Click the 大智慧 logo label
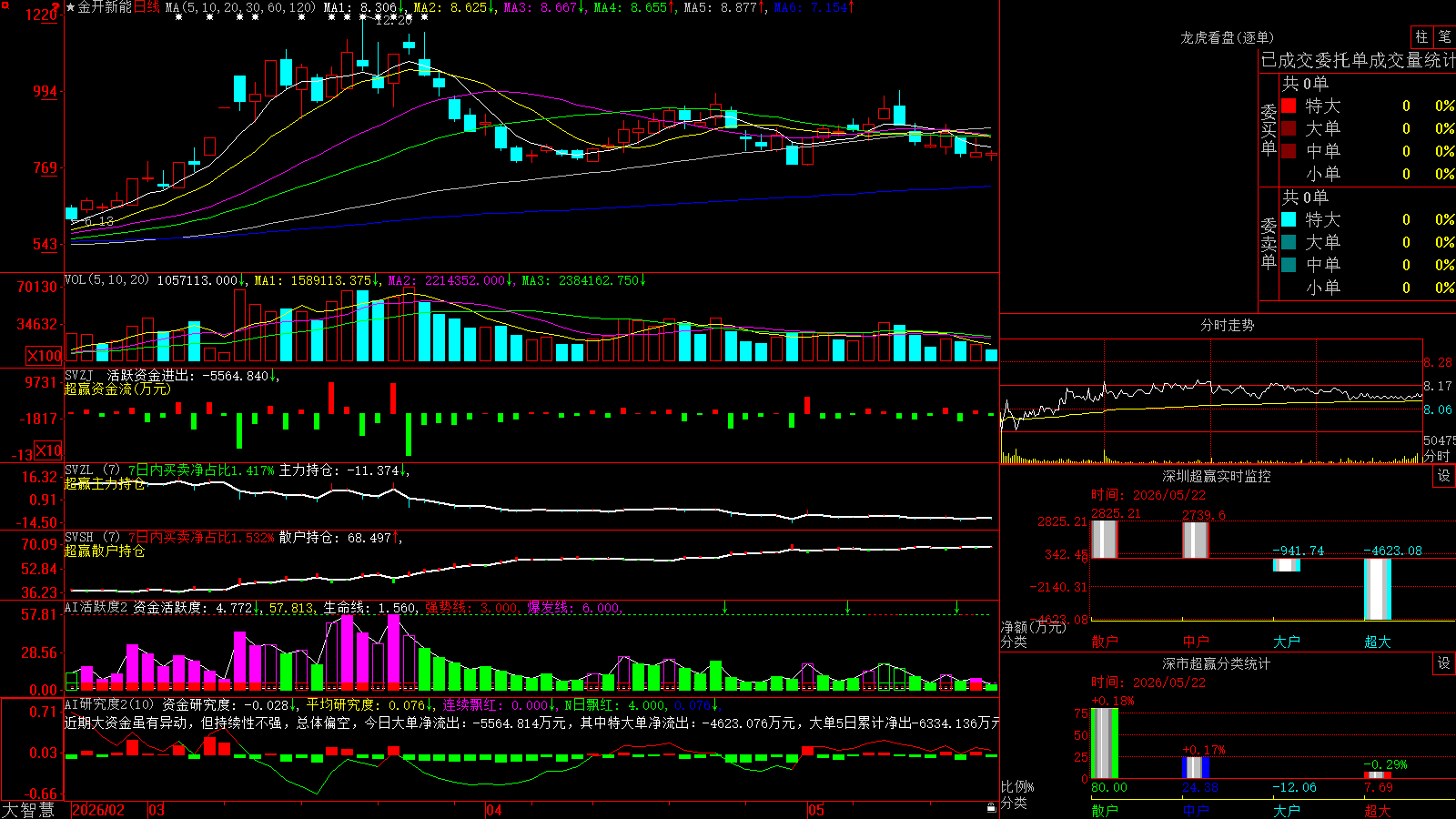 pyautogui.click(x=28, y=810)
